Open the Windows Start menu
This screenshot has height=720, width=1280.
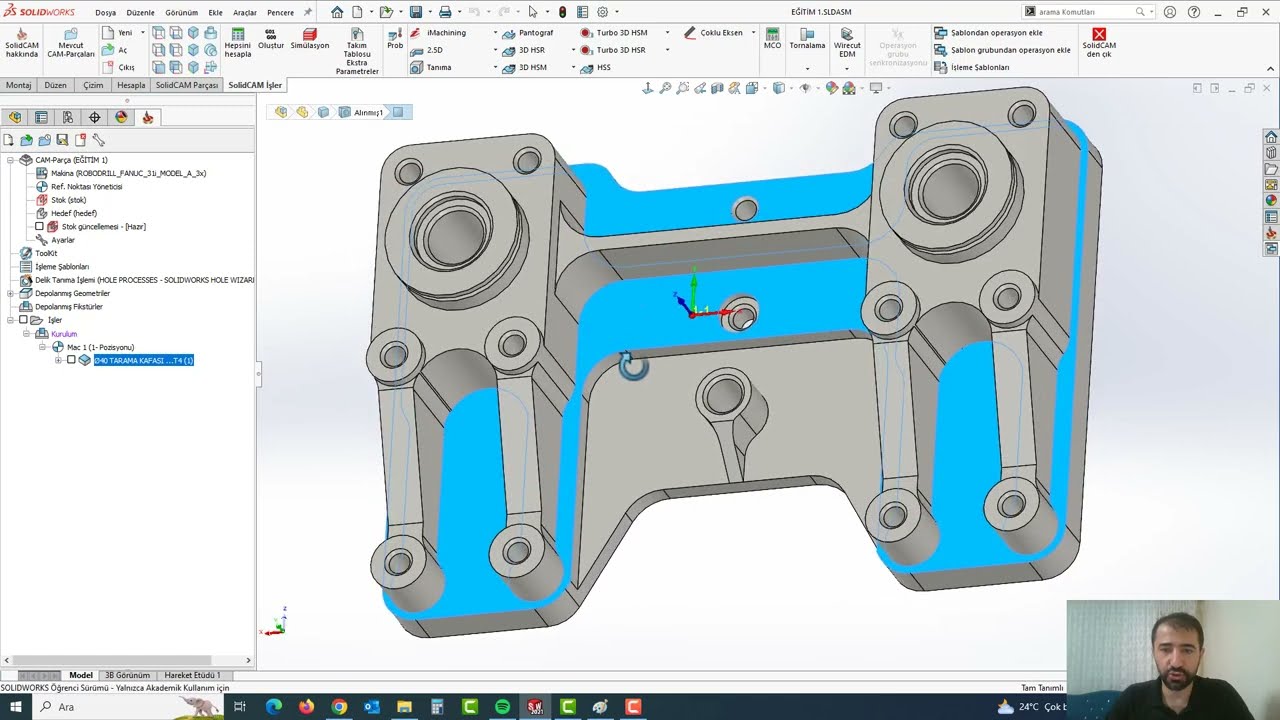click(16, 707)
